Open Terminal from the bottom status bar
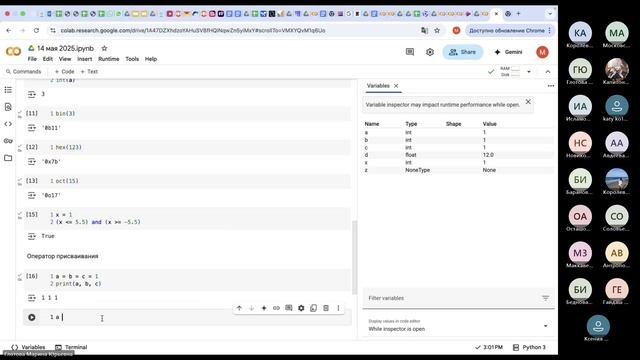 pyautogui.click(x=71, y=347)
